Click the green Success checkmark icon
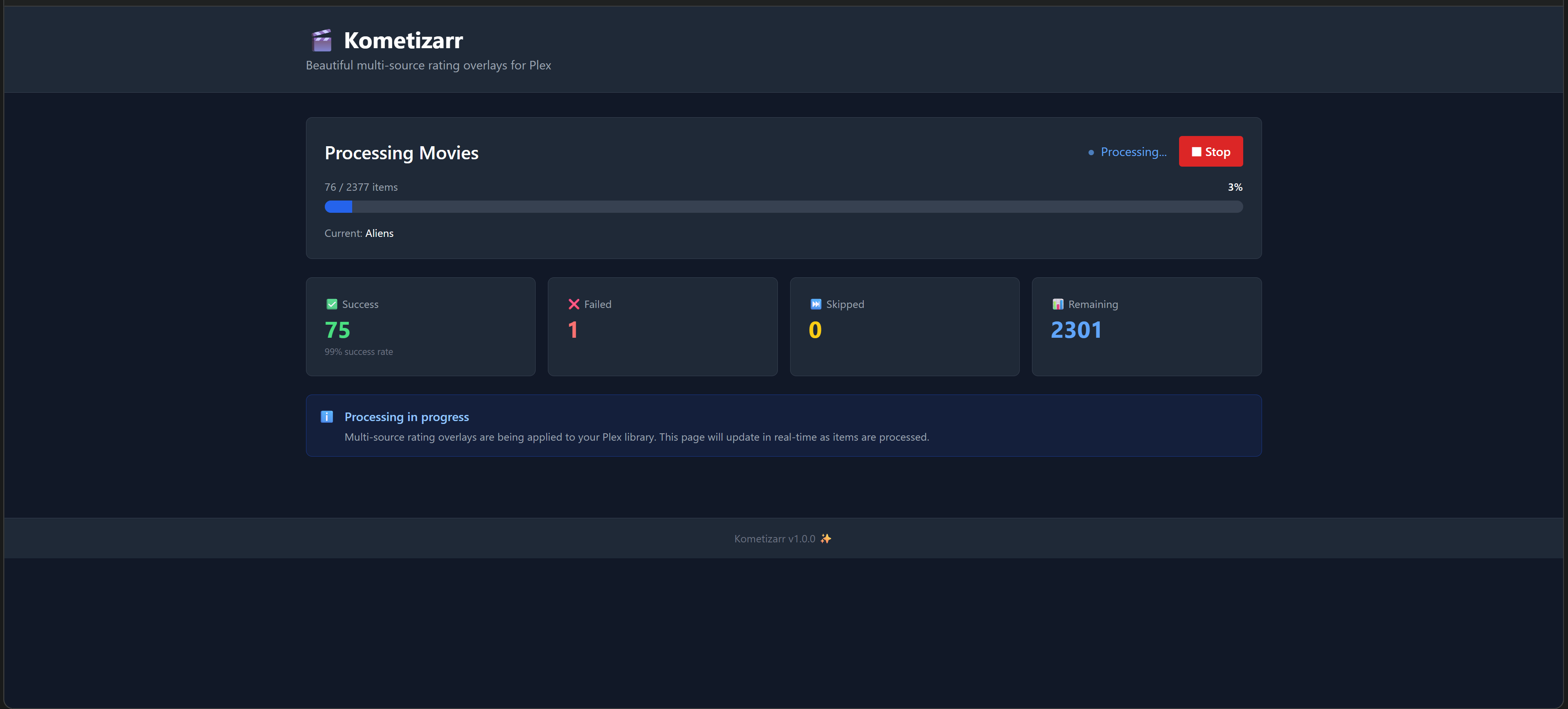Viewport: 1568px width, 709px height. tap(332, 304)
